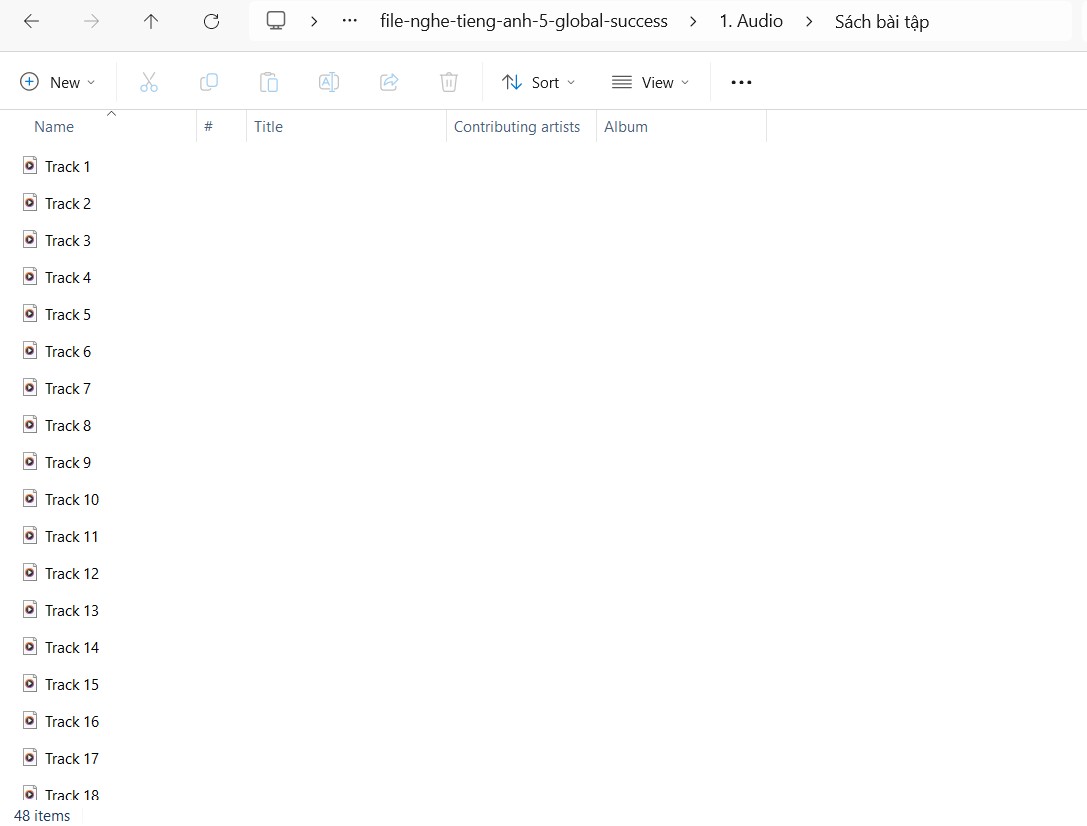Click the Copy icon in the toolbar

coord(209,82)
